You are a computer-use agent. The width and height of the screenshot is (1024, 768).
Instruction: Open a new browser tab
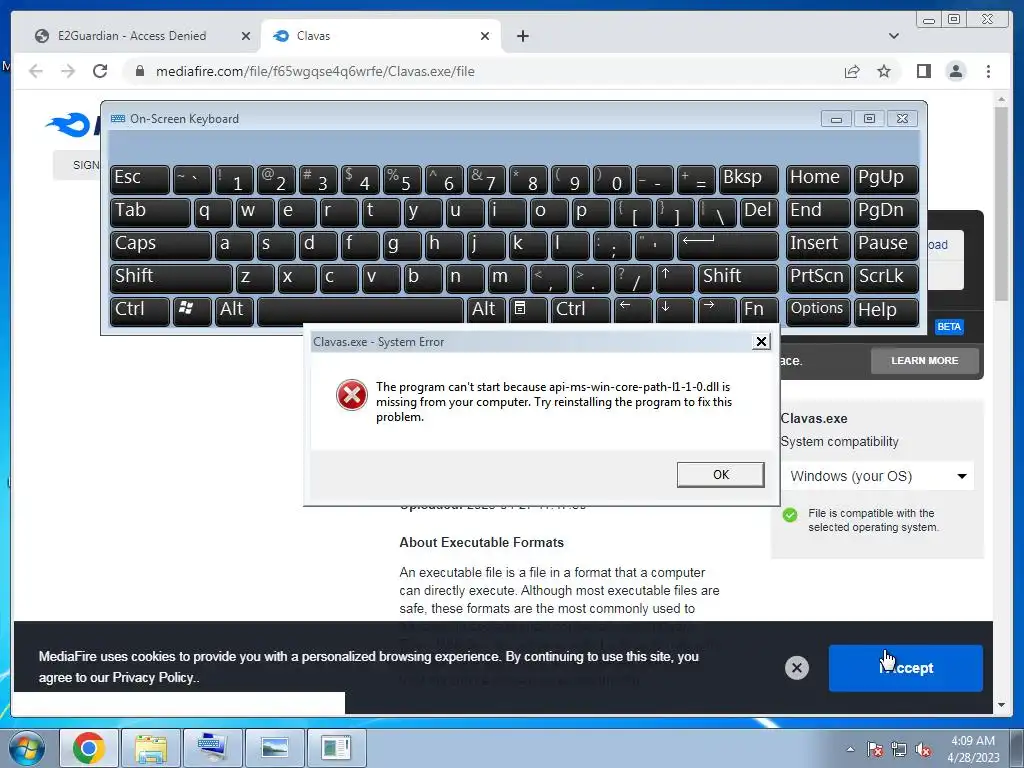pos(522,36)
